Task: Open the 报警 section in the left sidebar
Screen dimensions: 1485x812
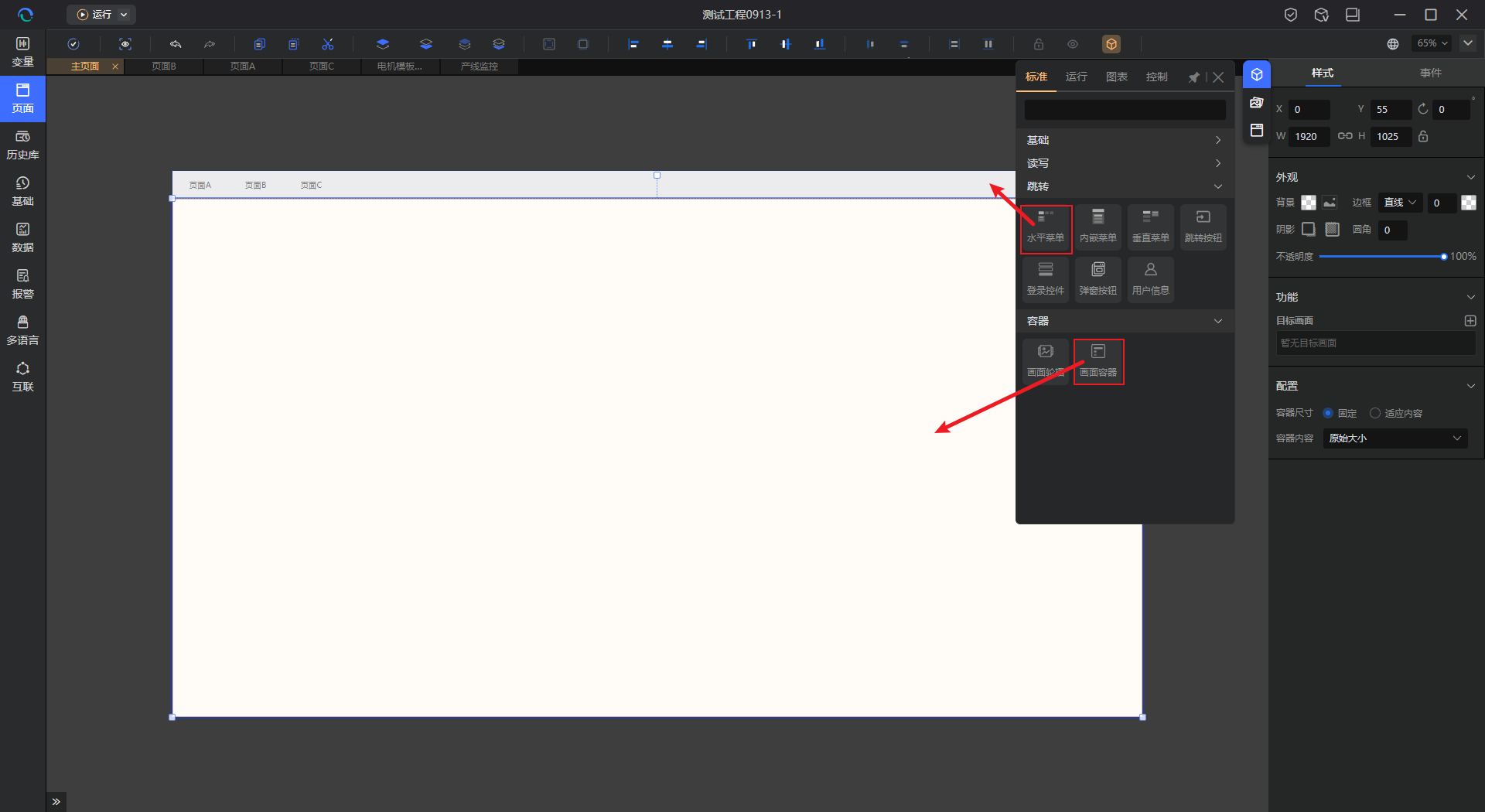Action: click(x=22, y=285)
